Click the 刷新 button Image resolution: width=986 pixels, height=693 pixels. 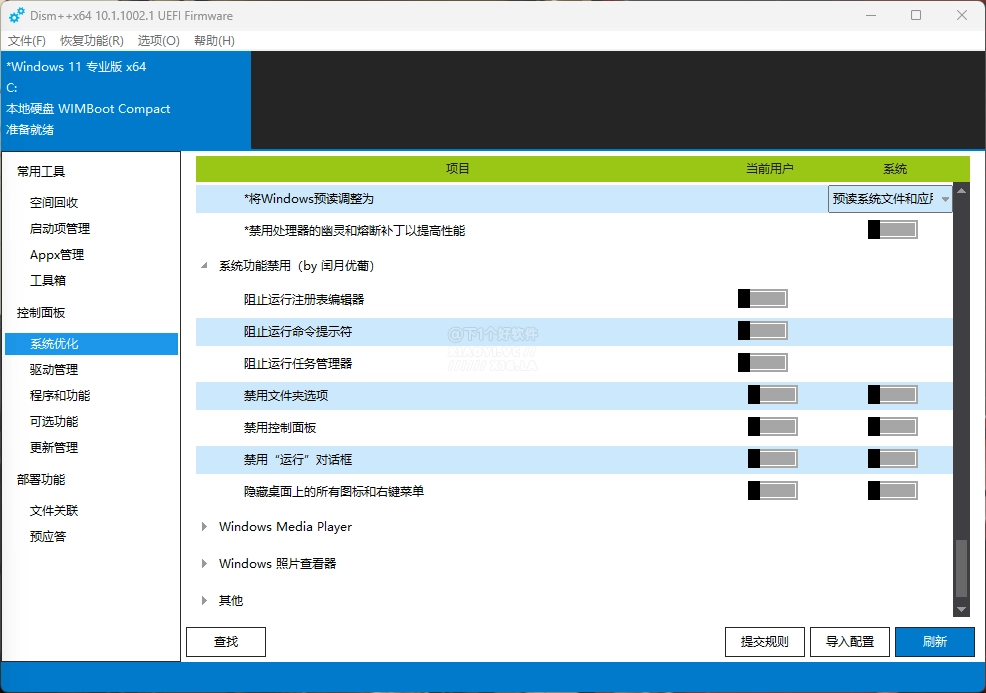[x=934, y=641]
